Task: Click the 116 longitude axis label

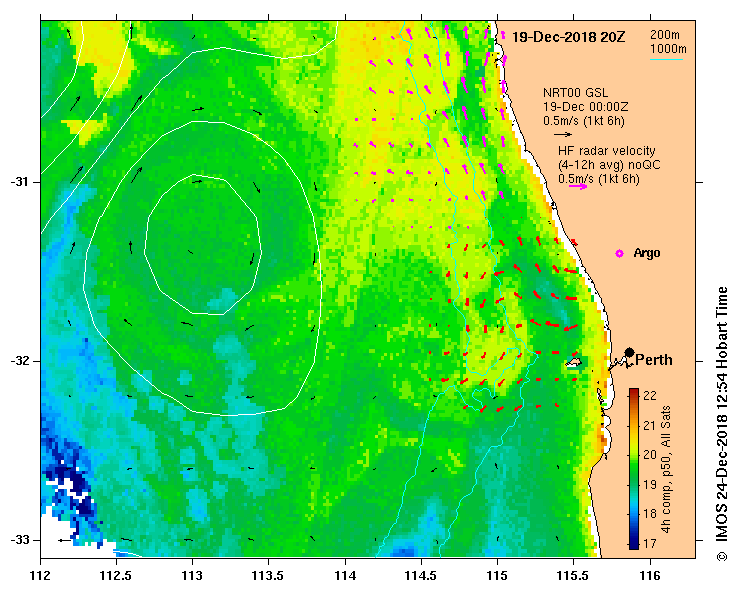Action: pyautogui.click(x=650, y=576)
